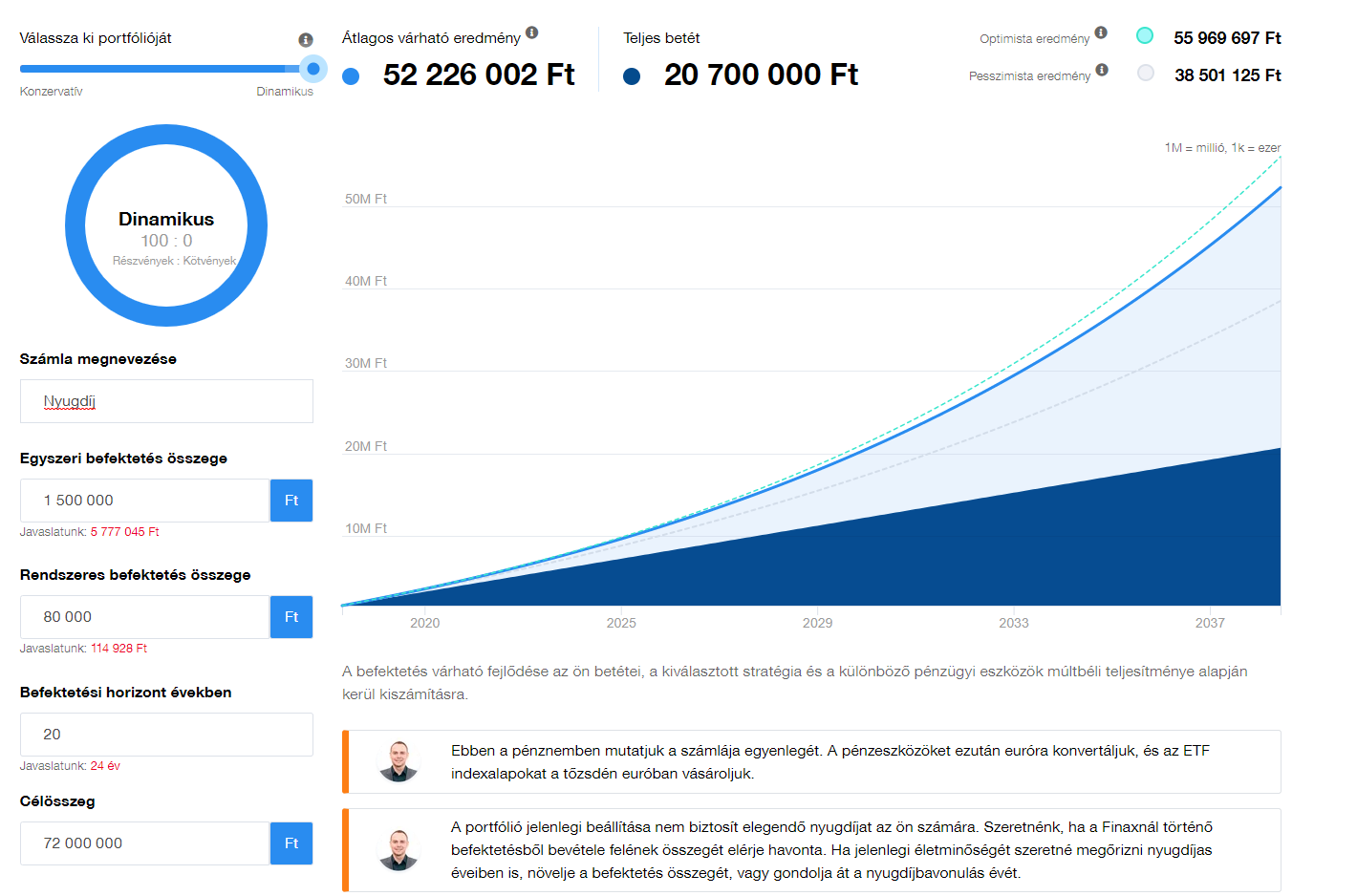Click the Ft button beside regular investment

(x=291, y=617)
